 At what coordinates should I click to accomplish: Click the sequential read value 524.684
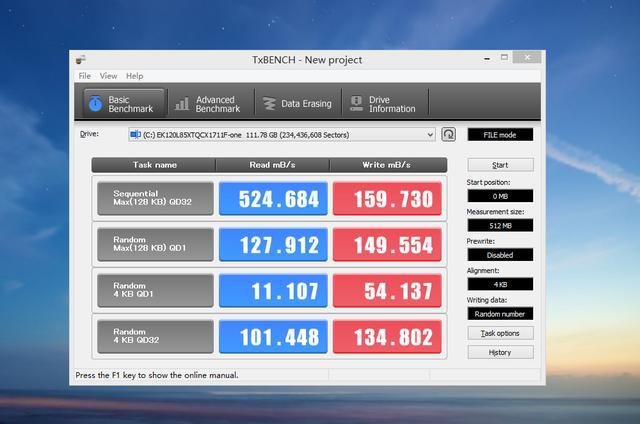click(x=273, y=198)
